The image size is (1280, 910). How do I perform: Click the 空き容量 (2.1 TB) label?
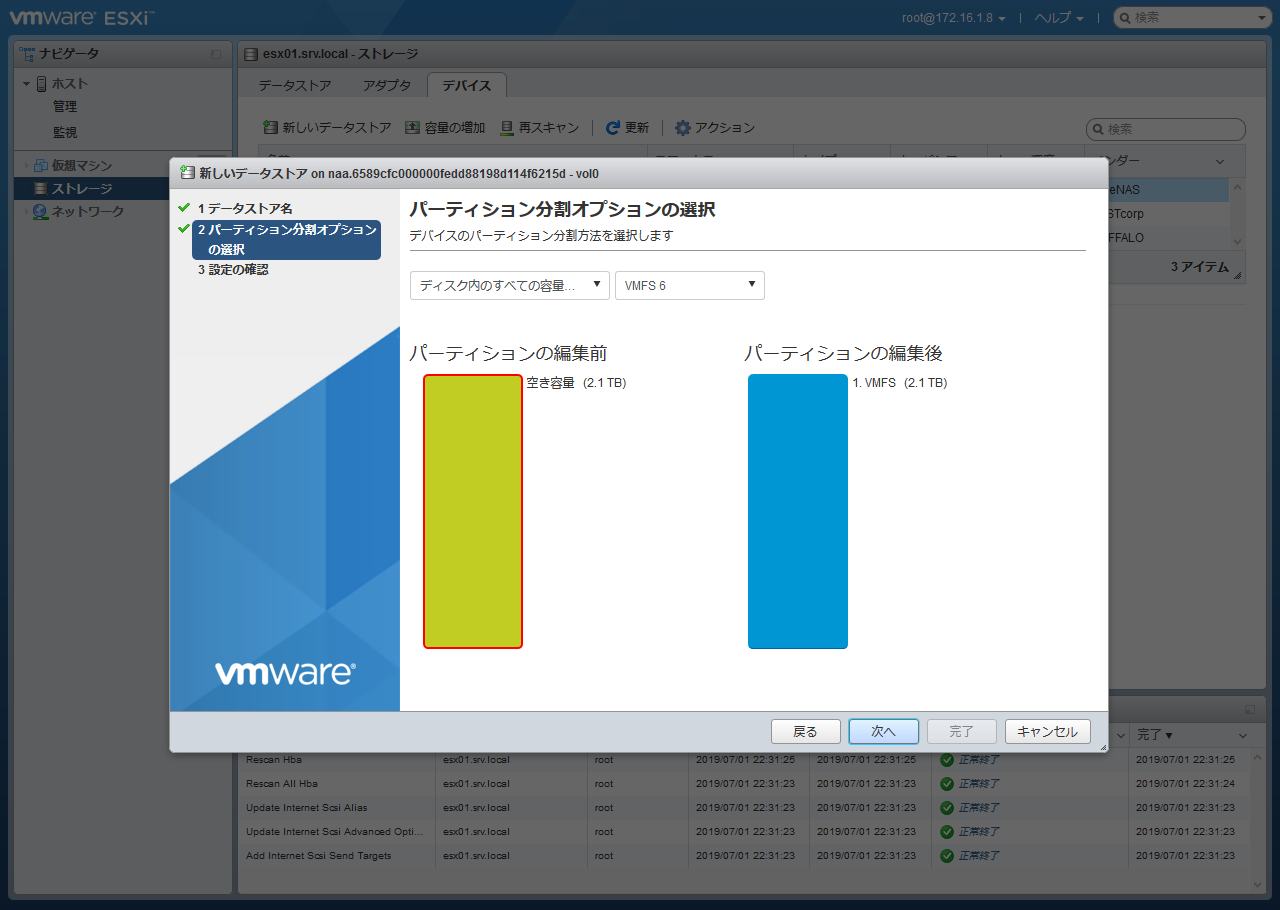[576, 383]
